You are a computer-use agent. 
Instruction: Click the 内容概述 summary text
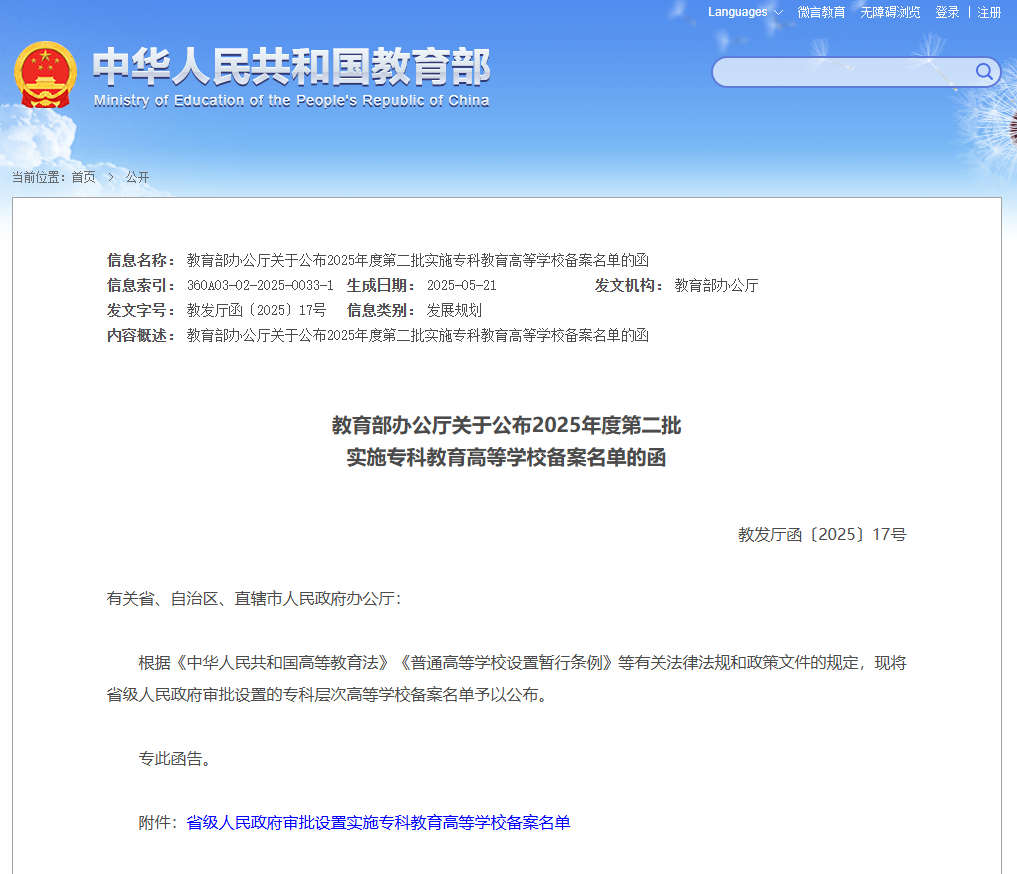coord(417,335)
